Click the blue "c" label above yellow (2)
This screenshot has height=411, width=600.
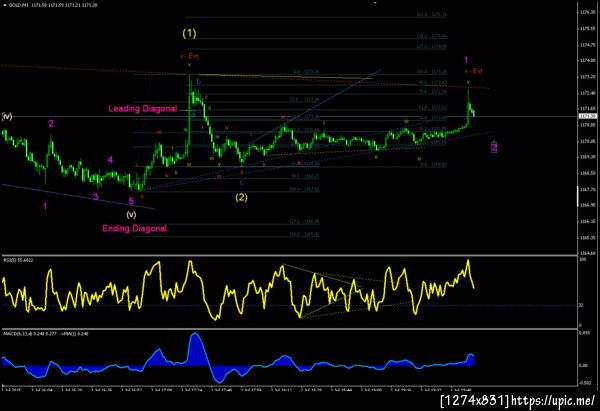(x=241, y=183)
